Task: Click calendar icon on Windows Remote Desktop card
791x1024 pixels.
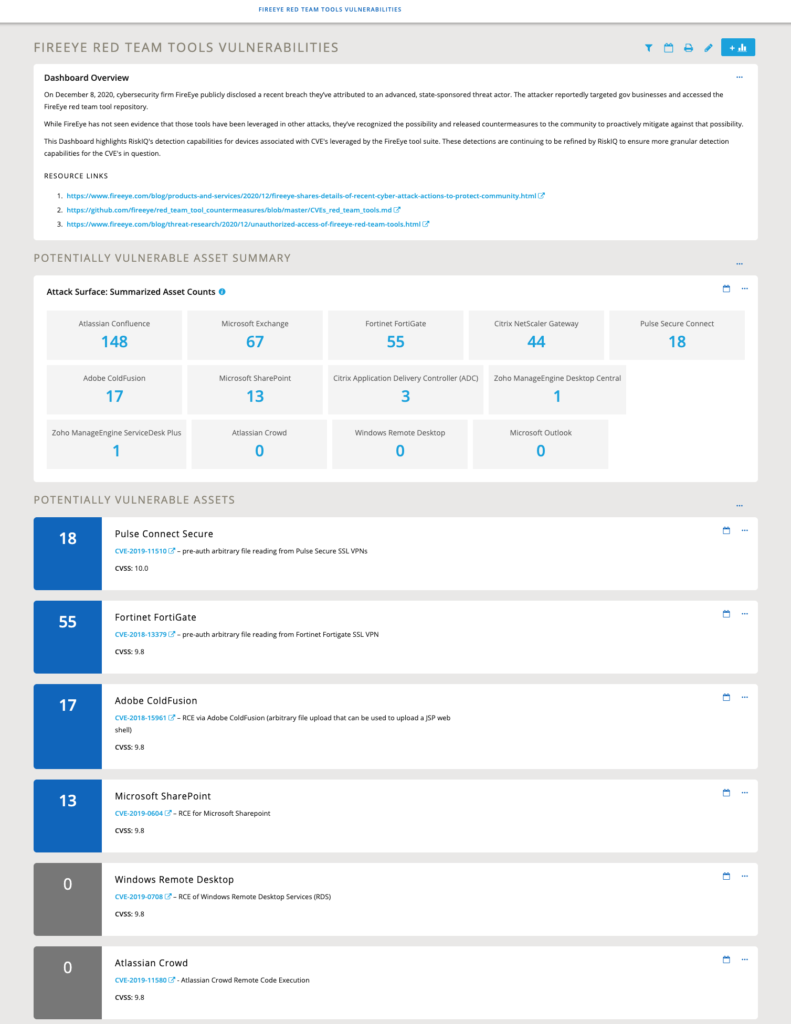Action: (726, 876)
